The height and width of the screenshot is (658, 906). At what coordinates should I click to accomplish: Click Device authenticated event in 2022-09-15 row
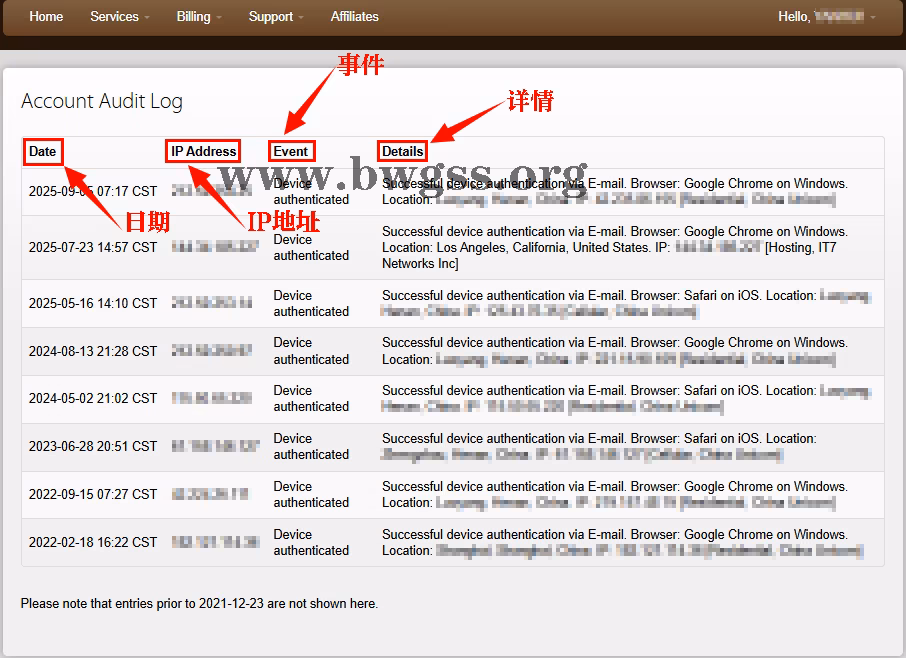(311, 494)
